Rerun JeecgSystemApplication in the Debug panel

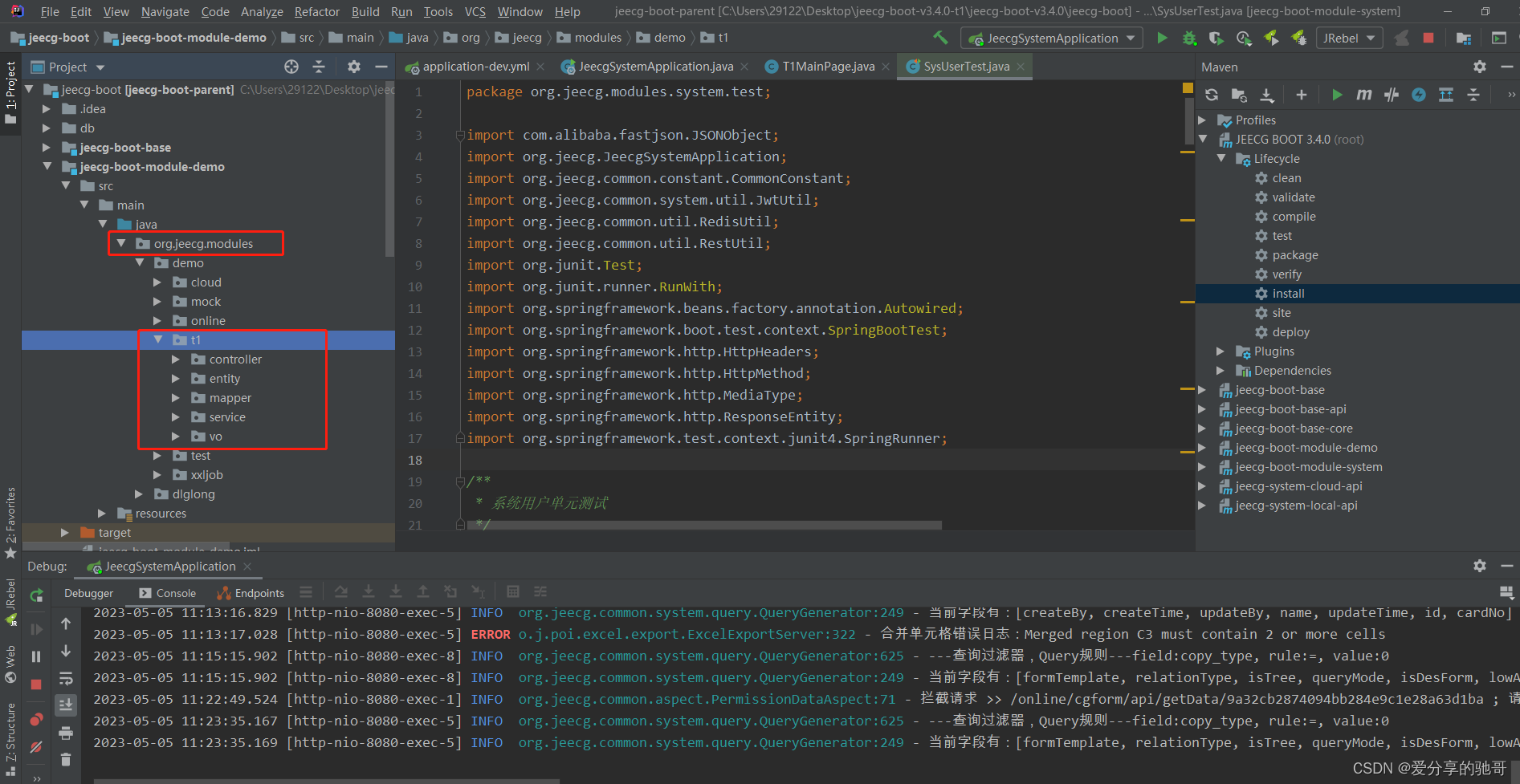coord(36,595)
